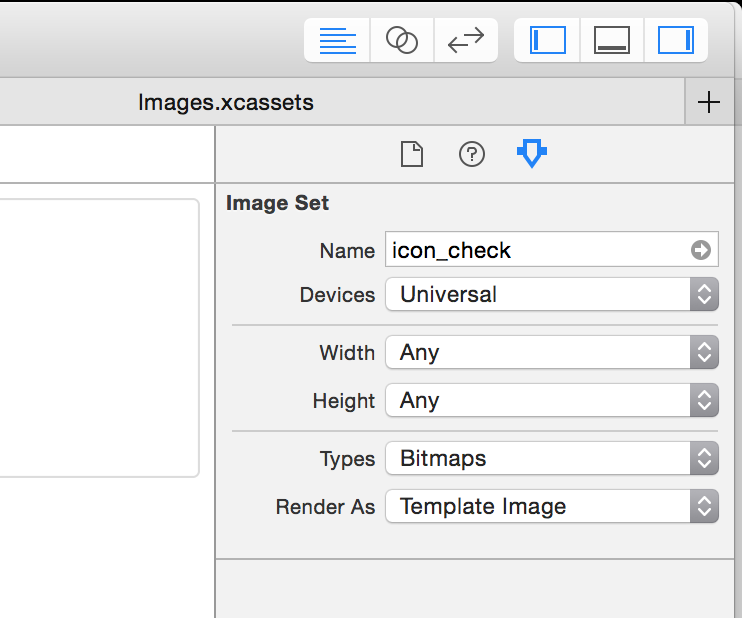Show the Quick Help inspector
The height and width of the screenshot is (618, 742).
[472, 154]
